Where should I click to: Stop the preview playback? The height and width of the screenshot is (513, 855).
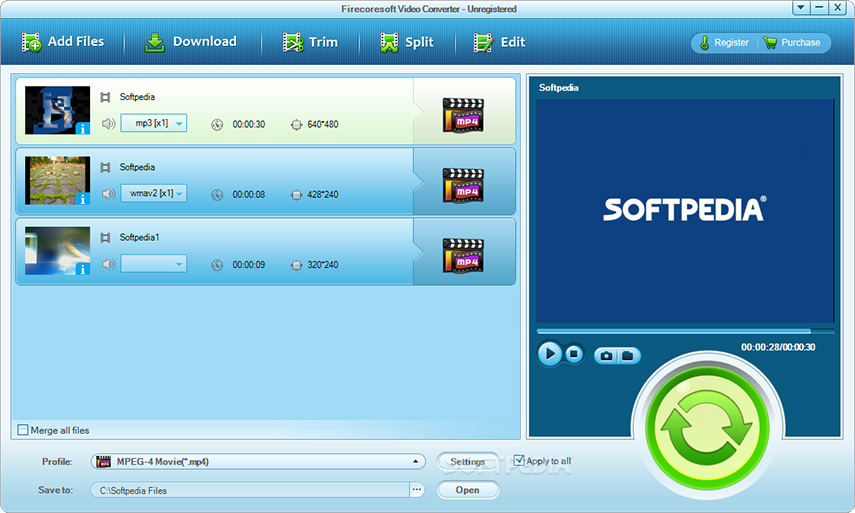(x=573, y=354)
